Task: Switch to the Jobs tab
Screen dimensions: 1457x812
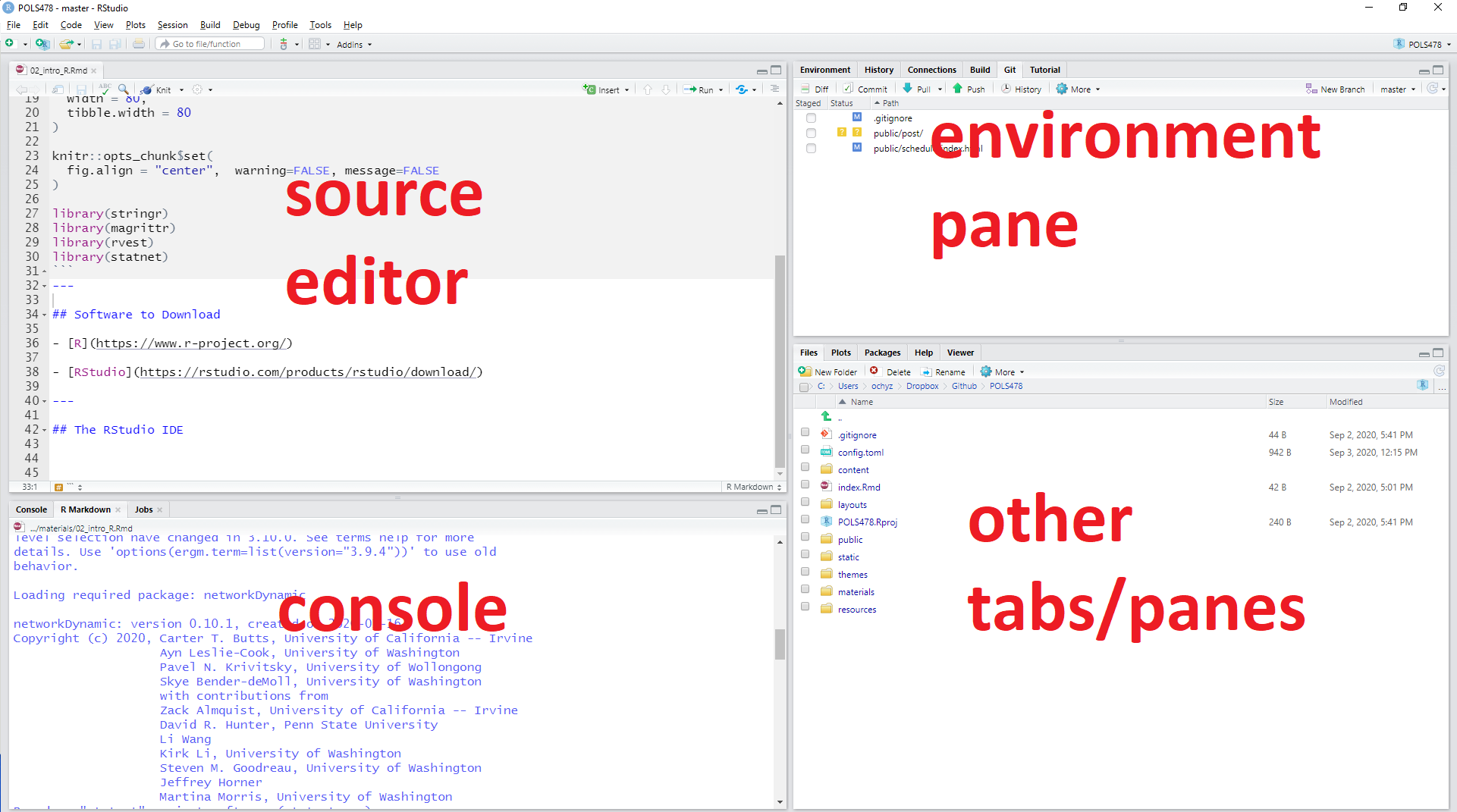Action: 143,509
